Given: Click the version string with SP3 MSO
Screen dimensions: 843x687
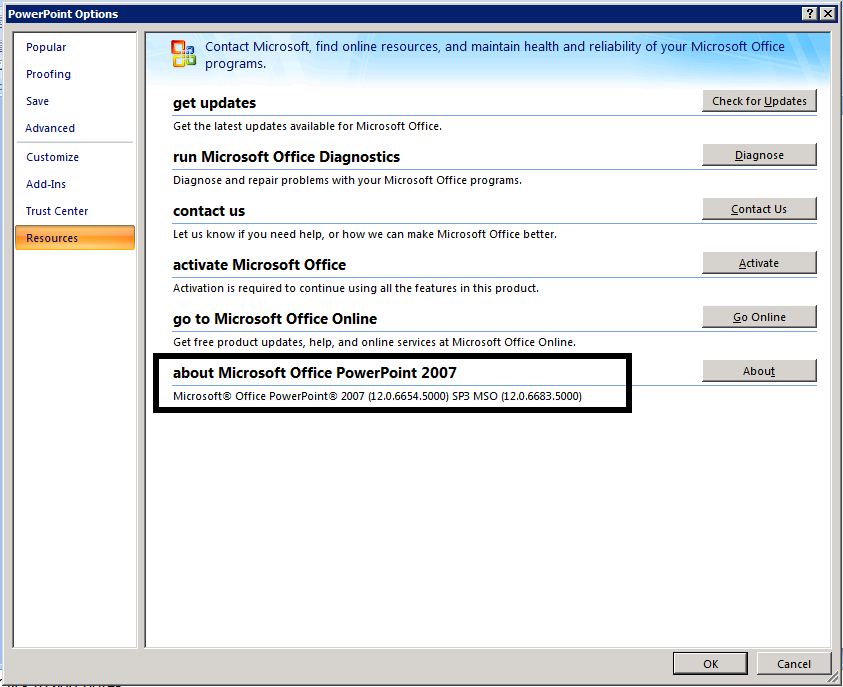Looking at the screenshot, I should tap(377, 396).
